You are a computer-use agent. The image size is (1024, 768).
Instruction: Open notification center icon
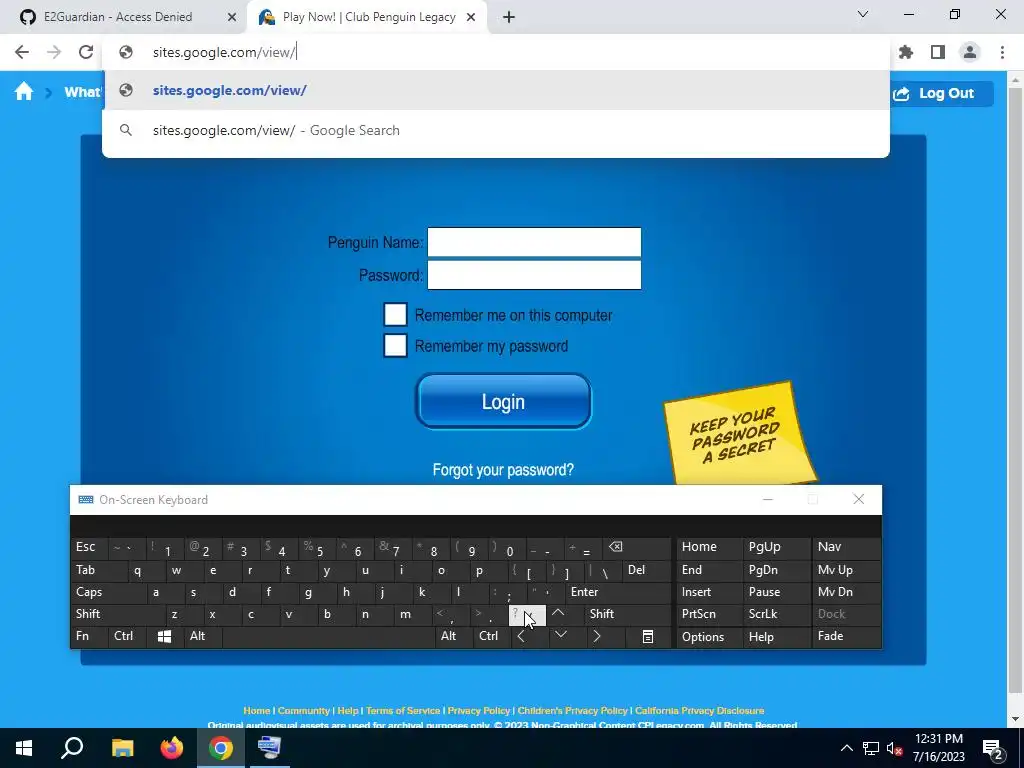point(993,749)
